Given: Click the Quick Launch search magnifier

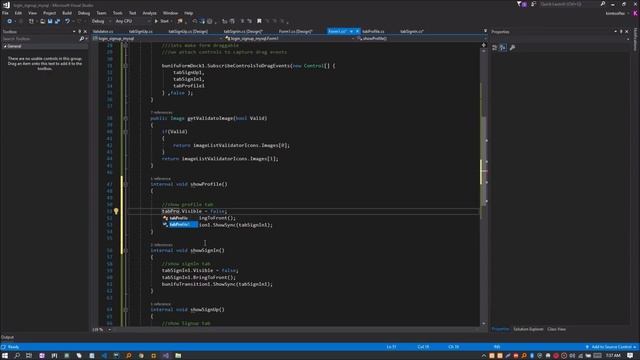Looking at the screenshot, I should [603, 4].
